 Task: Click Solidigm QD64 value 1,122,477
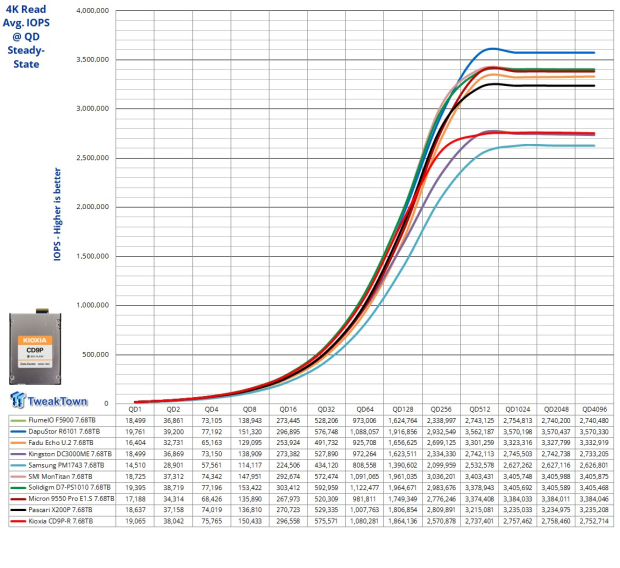(x=365, y=487)
